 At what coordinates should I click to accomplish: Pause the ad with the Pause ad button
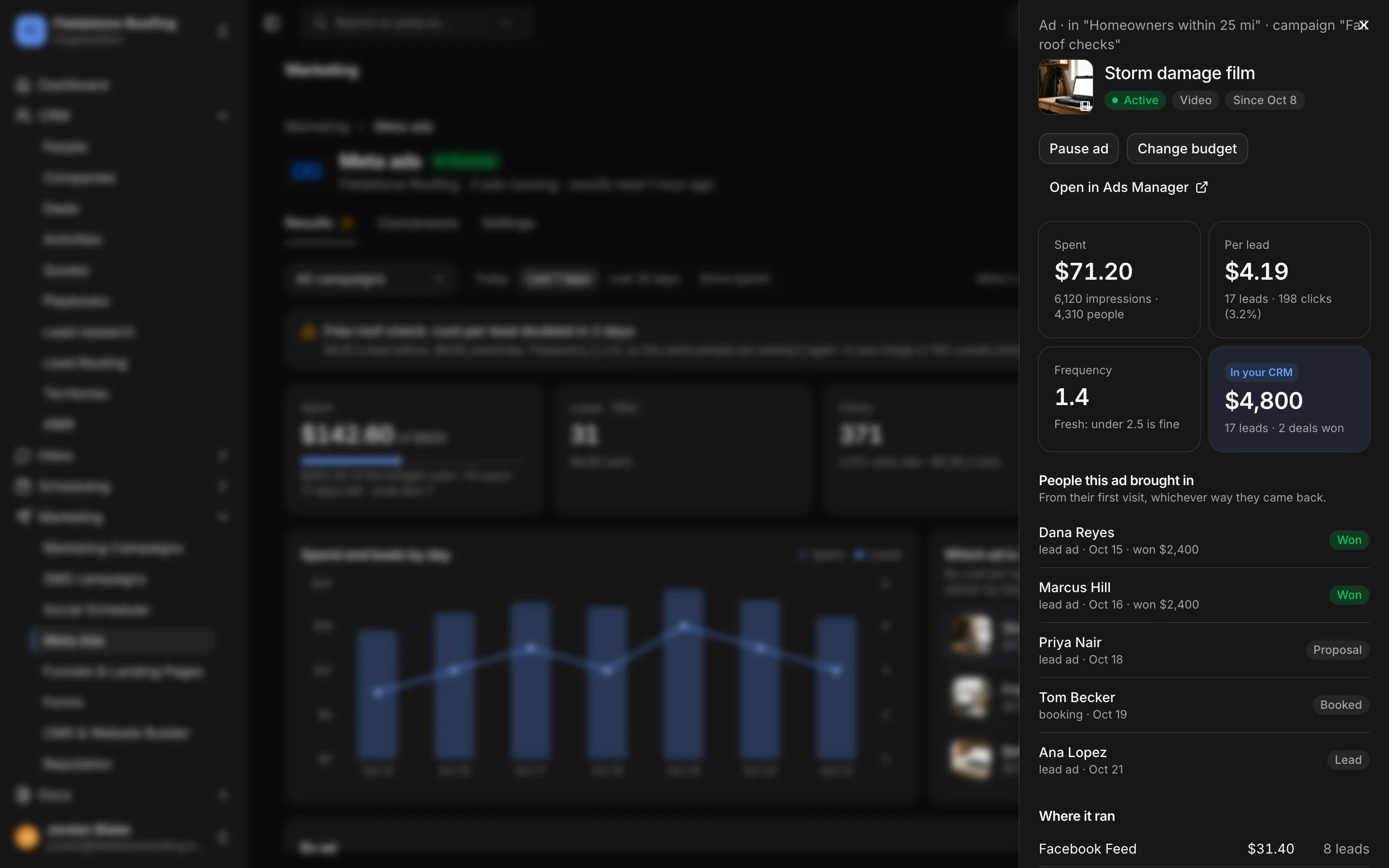tap(1078, 149)
